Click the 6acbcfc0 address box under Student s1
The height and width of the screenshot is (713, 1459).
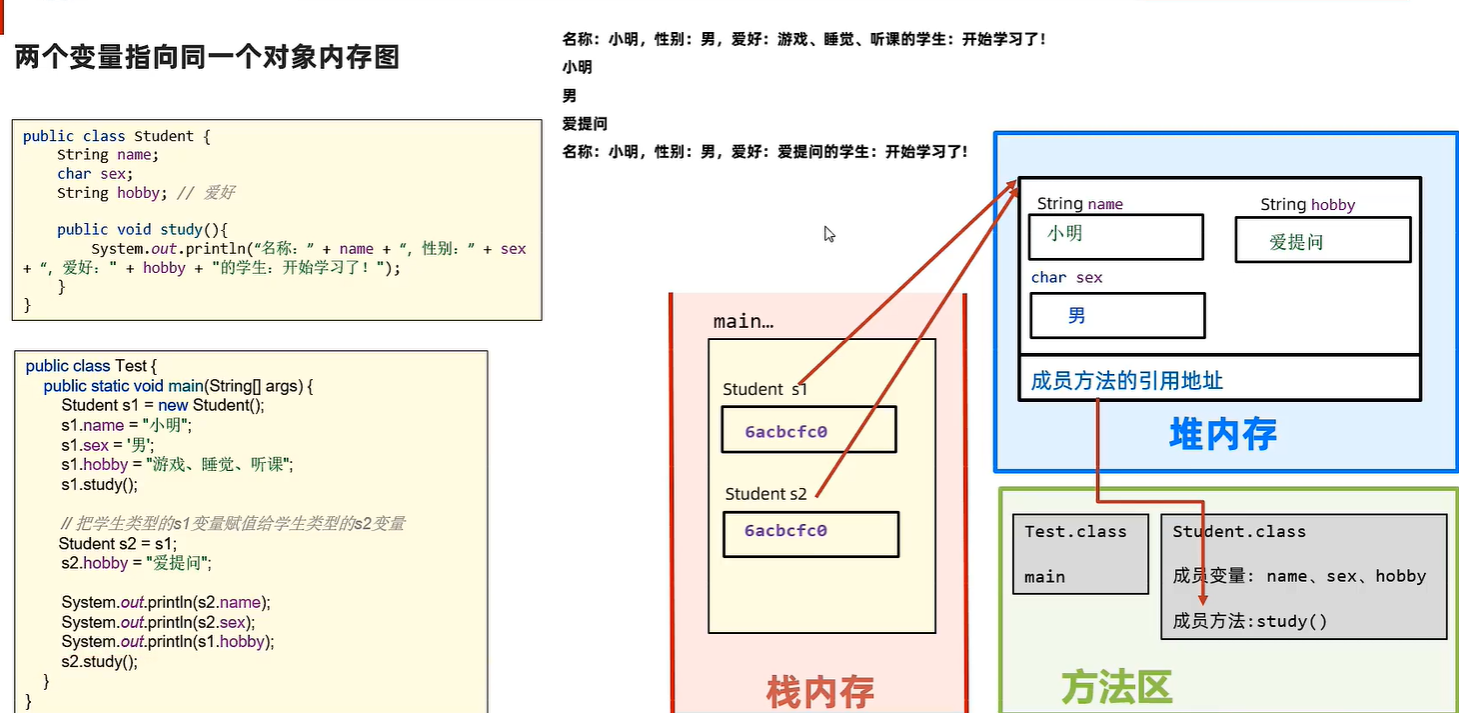pos(808,429)
